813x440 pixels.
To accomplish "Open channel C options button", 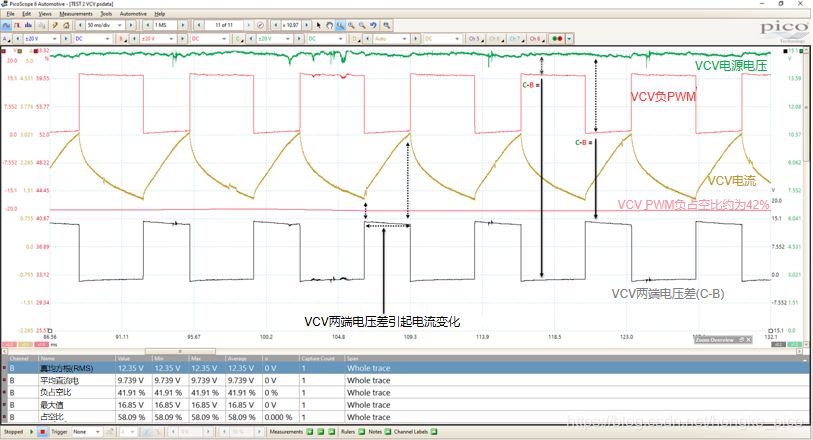I will [x=239, y=39].
